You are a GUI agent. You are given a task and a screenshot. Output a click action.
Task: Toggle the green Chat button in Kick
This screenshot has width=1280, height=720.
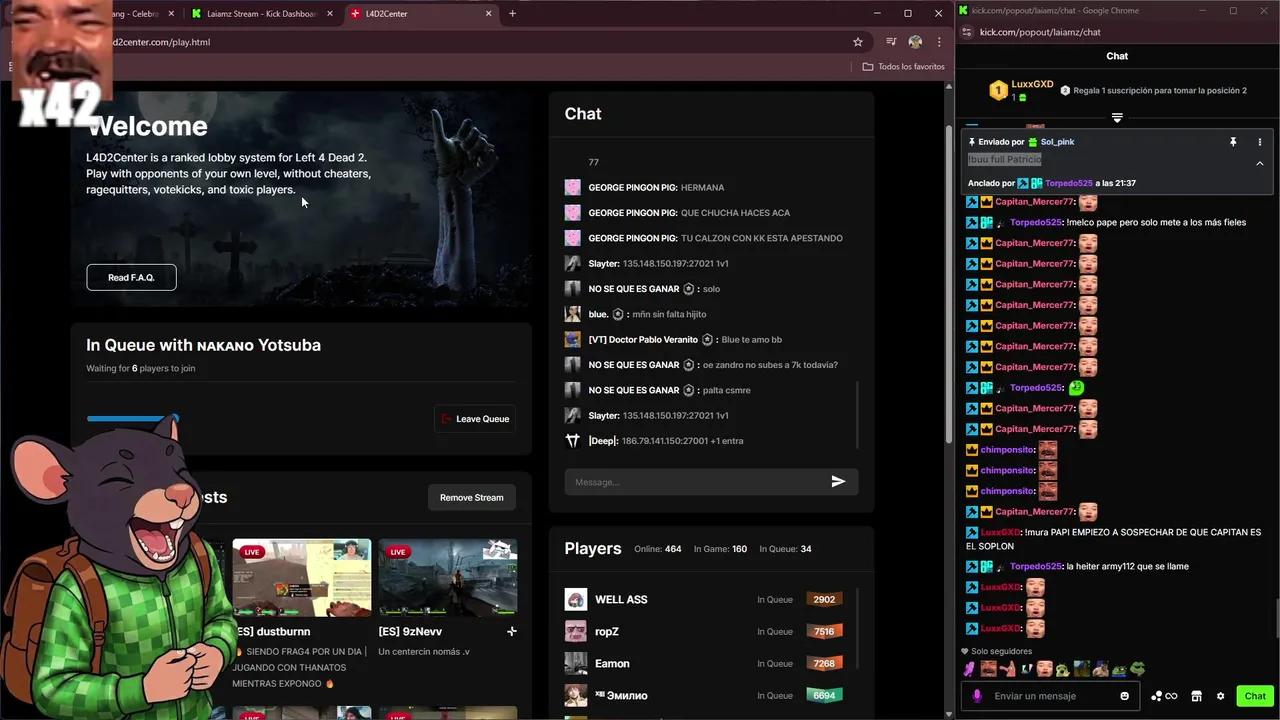[1255, 695]
